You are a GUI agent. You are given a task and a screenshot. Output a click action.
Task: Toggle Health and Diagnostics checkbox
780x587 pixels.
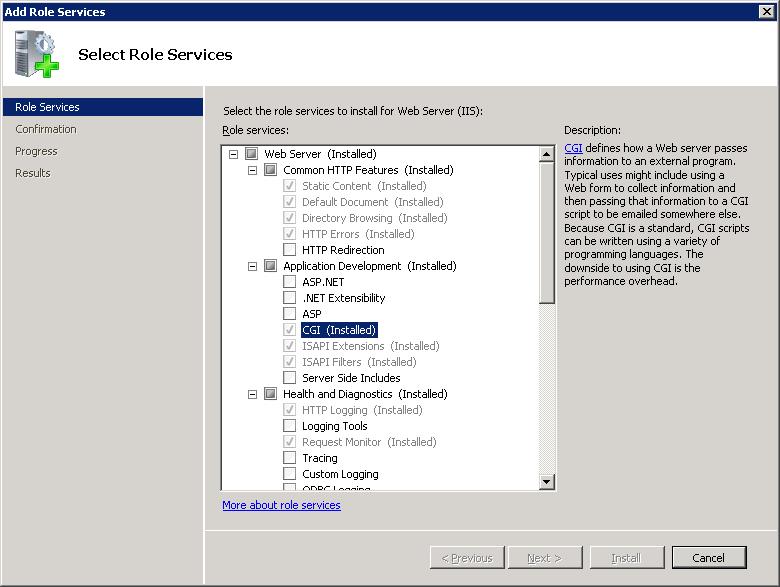[271, 393]
